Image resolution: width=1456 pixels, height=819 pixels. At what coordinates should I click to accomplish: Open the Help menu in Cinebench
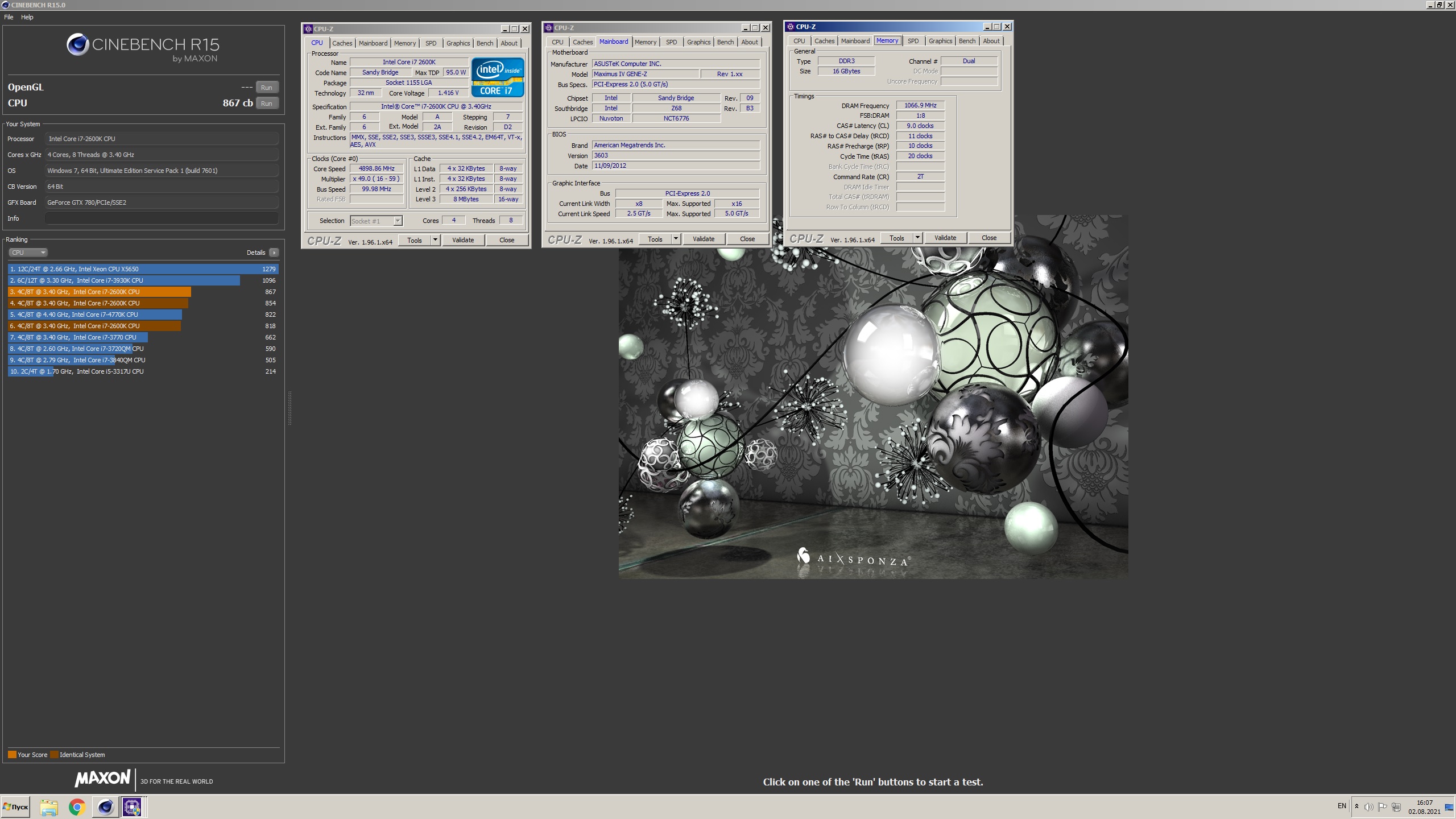pos(27,17)
